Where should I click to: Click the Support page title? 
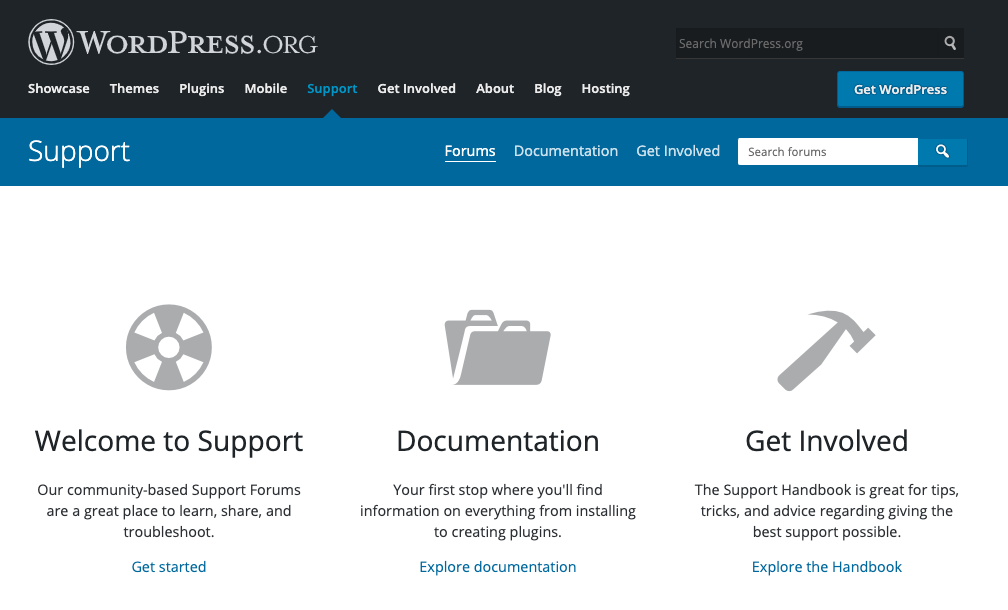pyautogui.click(x=79, y=152)
